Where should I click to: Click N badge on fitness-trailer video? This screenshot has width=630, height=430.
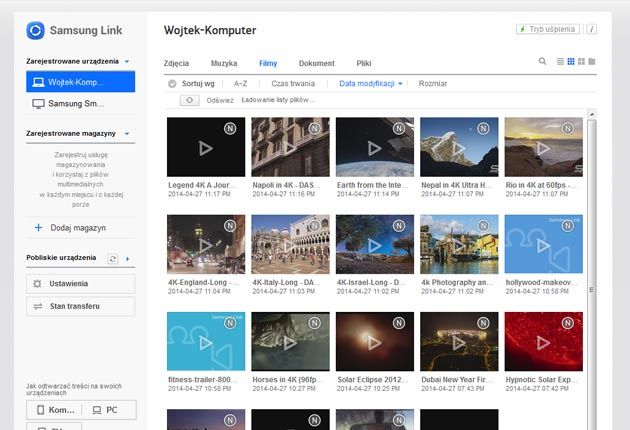point(230,323)
